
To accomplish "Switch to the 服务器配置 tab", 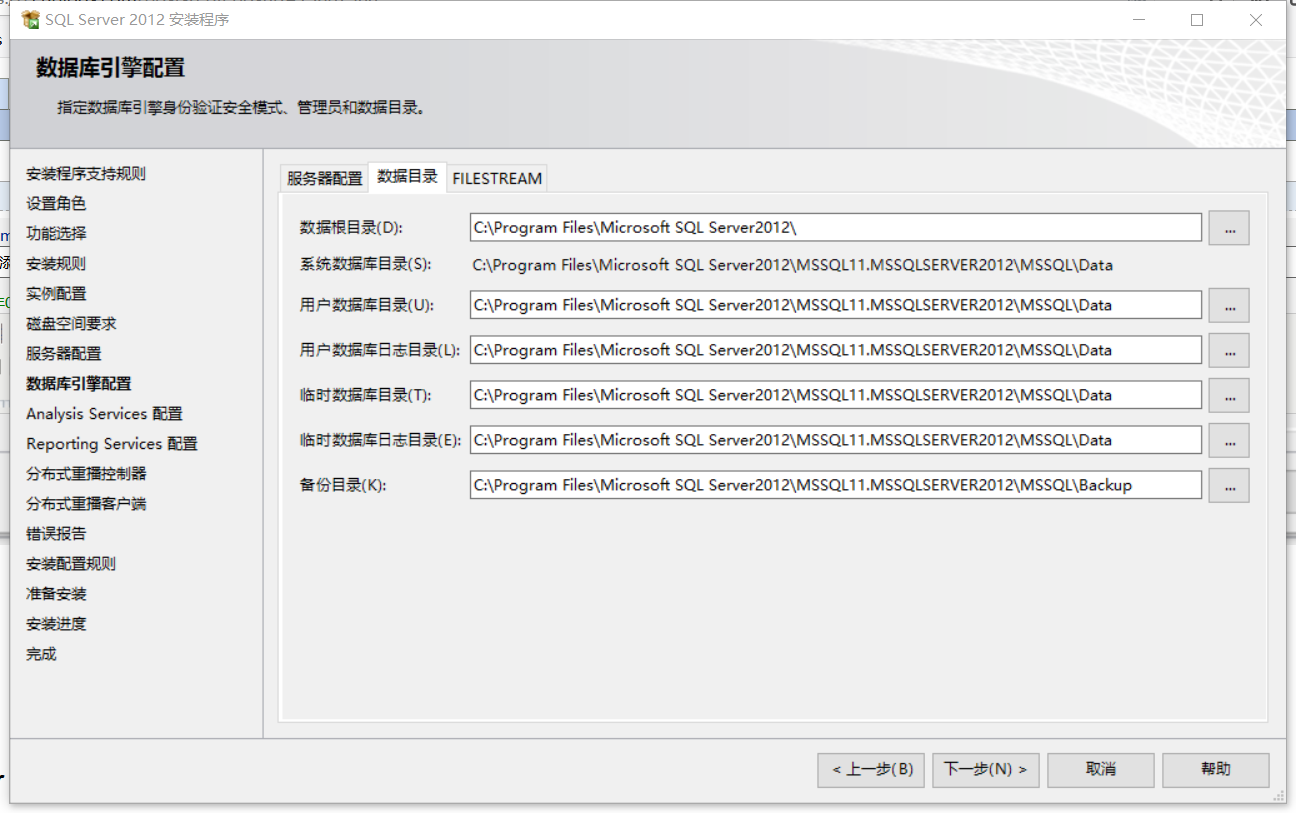I will pos(325,178).
